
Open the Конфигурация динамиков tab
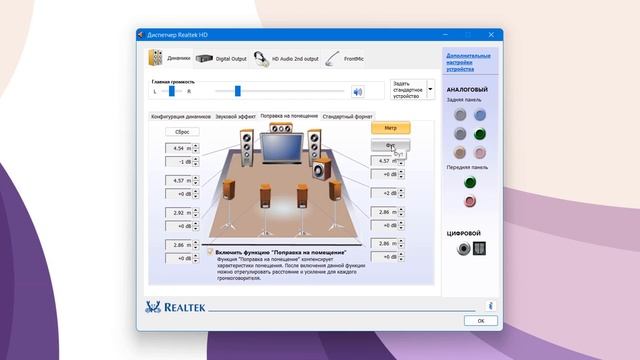181,116
